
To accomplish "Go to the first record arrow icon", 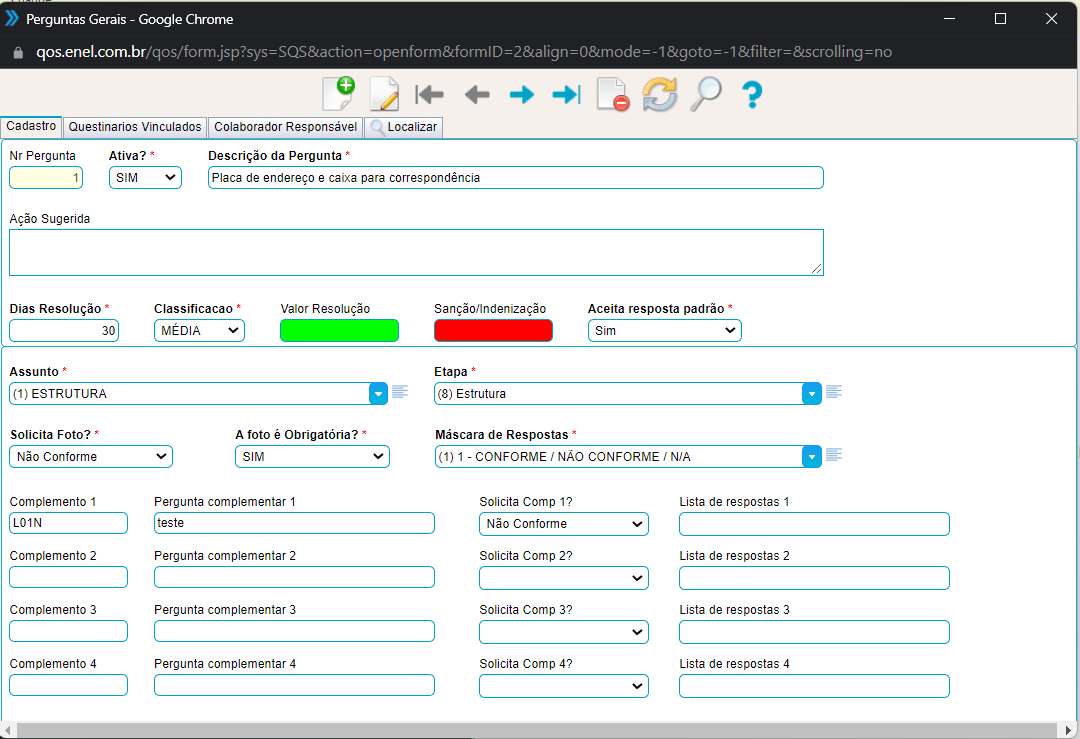I will pyautogui.click(x=429, y=94).
